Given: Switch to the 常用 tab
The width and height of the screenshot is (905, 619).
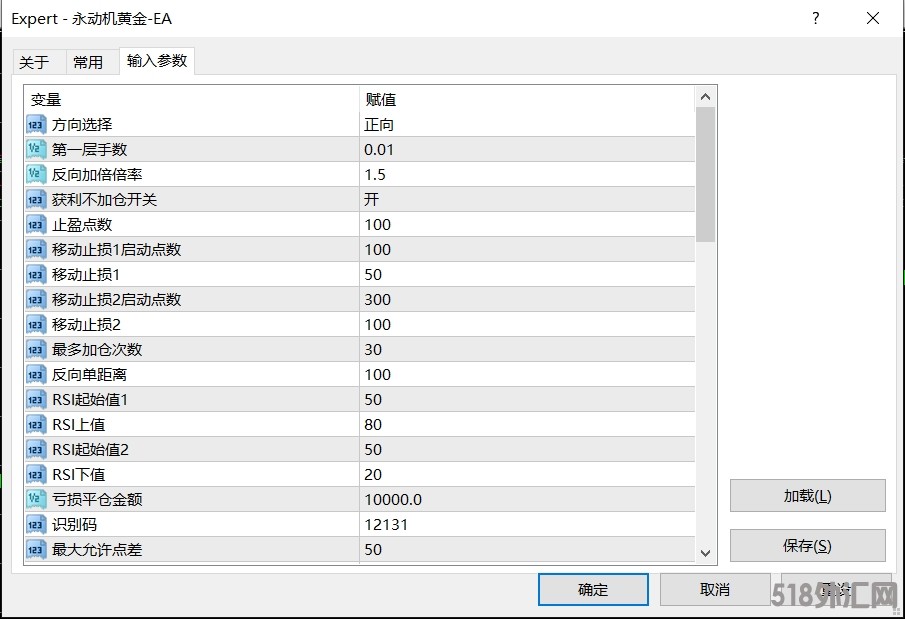Looking at the screenshot, I should click(88, 62).
